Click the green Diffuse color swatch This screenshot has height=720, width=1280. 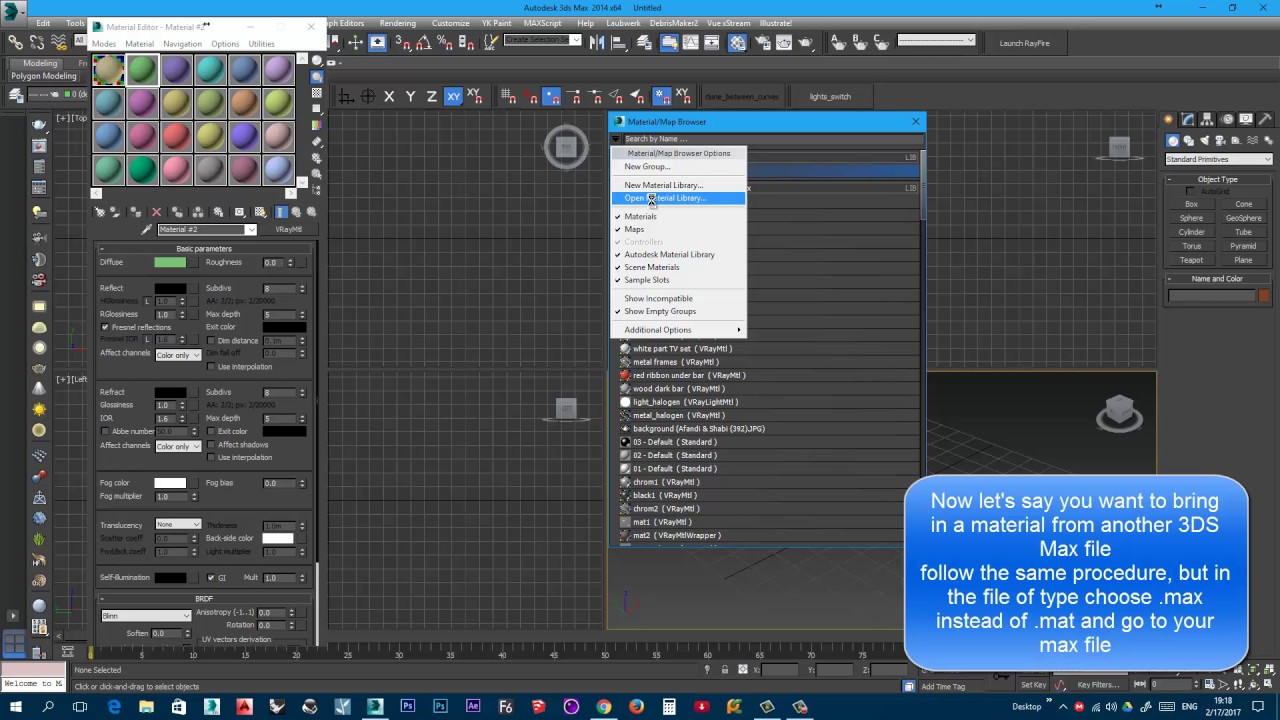[x=170, y=262]
